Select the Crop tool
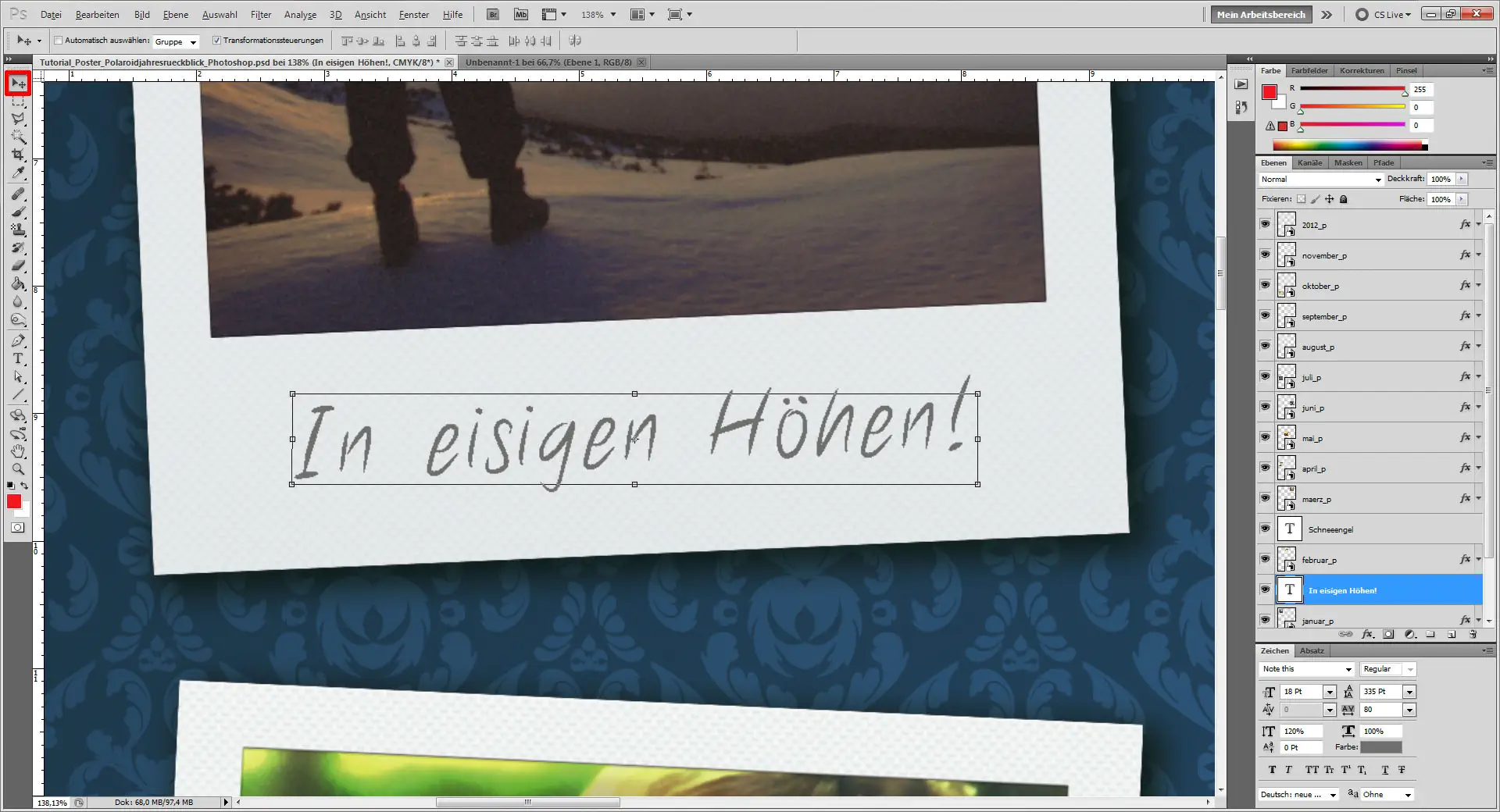 coord(17,155)
